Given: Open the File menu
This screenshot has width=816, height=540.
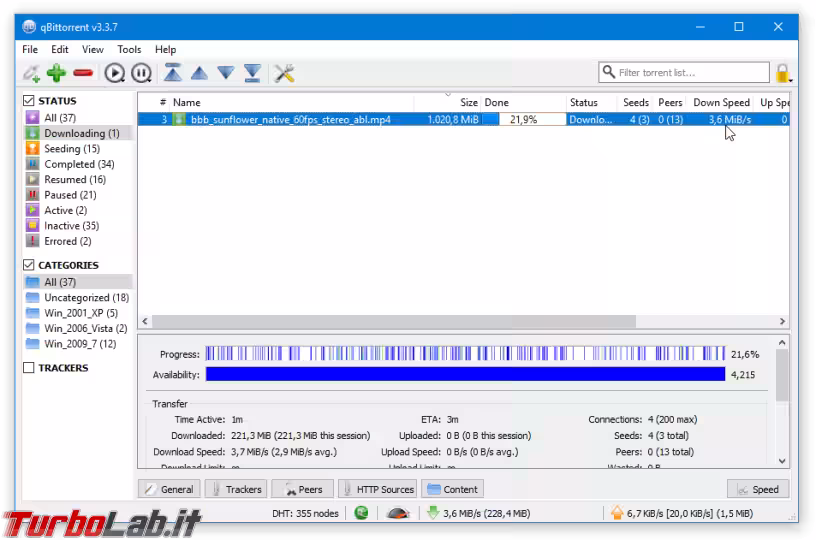Looking at the screenshot, I should [x=30, y=49].
